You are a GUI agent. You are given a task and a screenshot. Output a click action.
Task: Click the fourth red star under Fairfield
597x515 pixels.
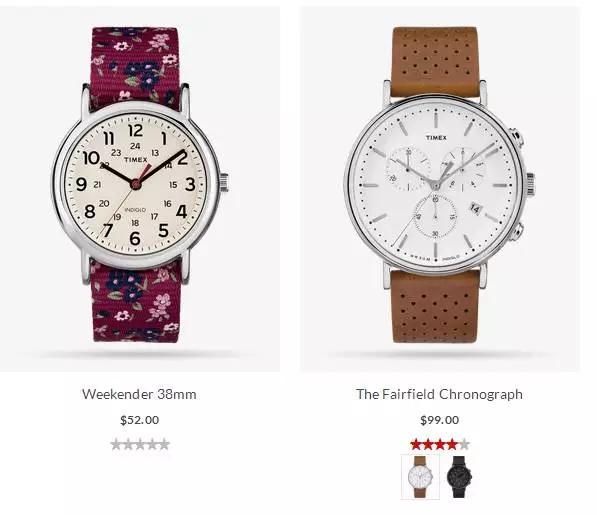pos(452,444)
